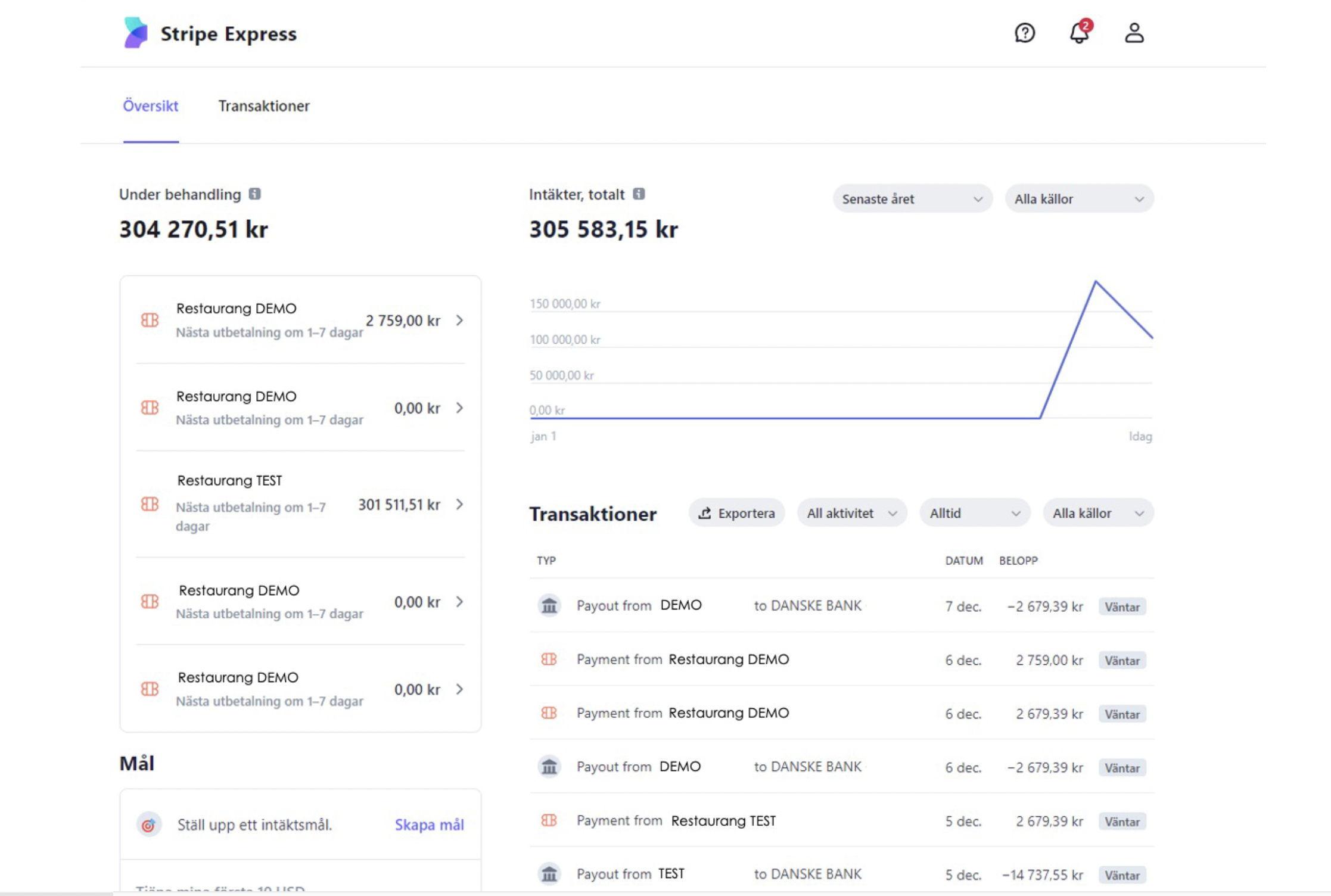Click Väntar status badge on 7 dec. row
The height and width of the screenshot is (896, 1331).
(1122, 607)
